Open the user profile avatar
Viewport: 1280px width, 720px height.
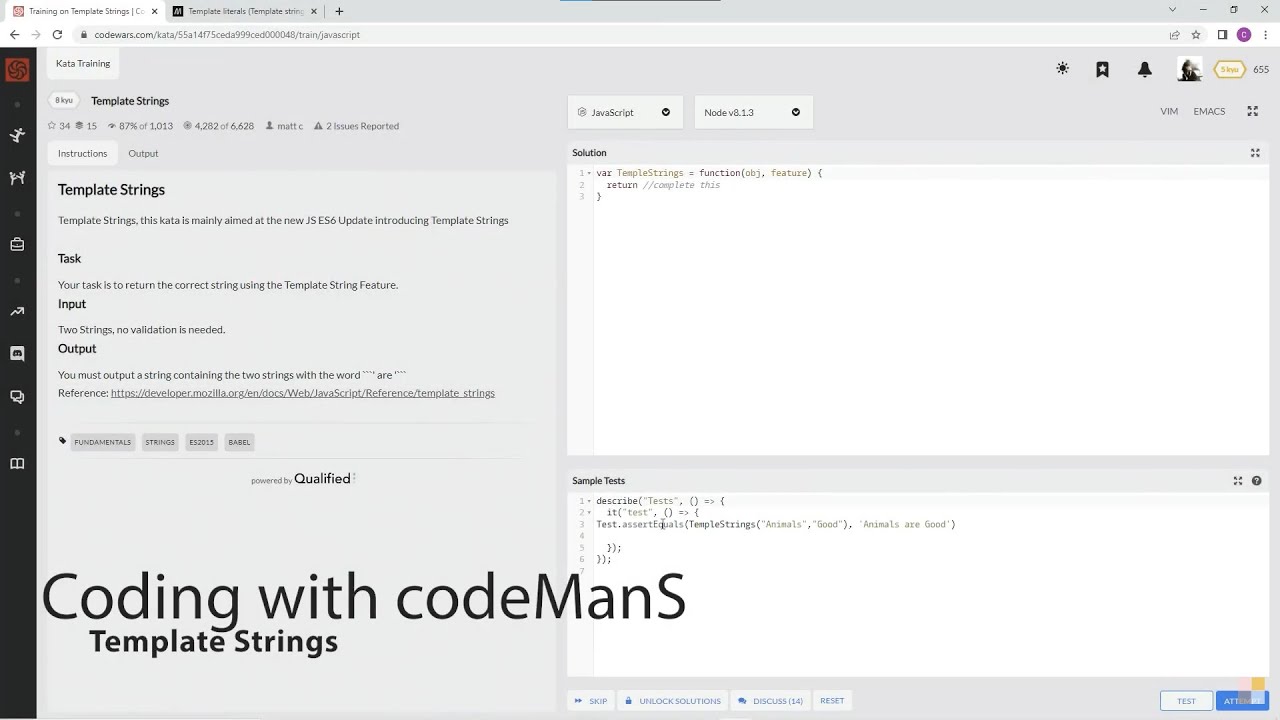[x=1189, y=69]
